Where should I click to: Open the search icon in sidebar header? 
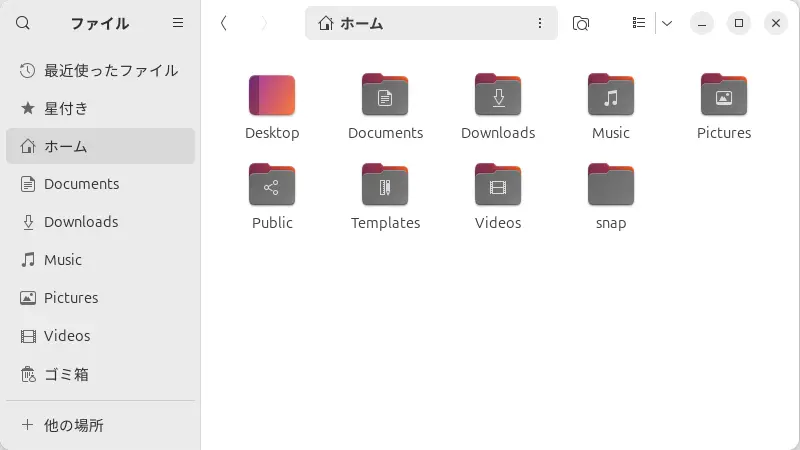(x=23, y=23)
